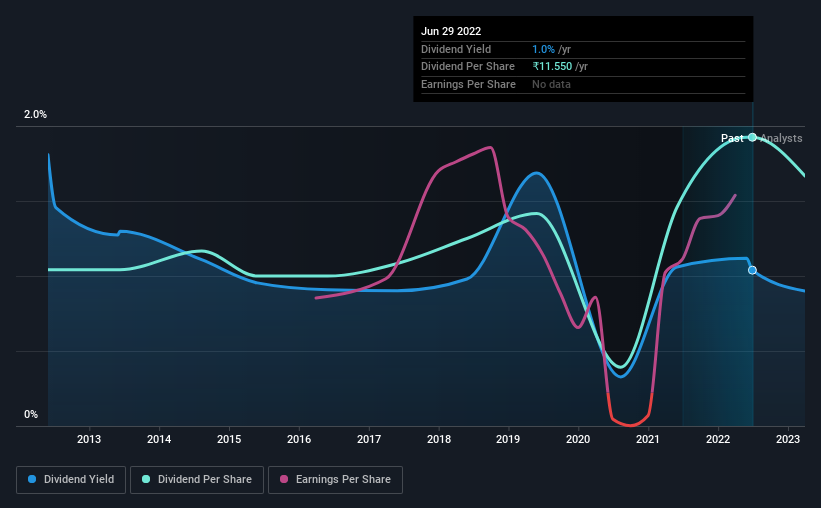
Task: Click the 0% y-axis label
Action: (x=31, y=414)
